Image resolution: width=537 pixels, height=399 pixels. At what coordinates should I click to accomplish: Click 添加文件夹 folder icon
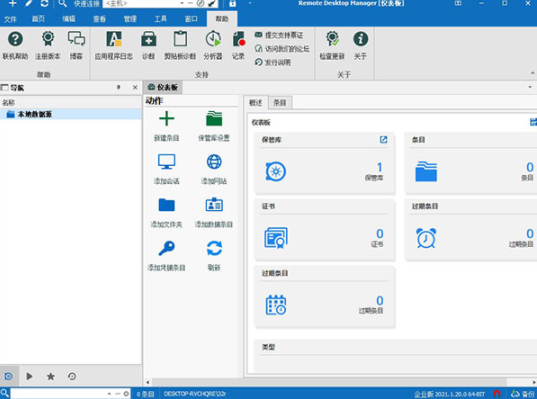point(166,205)
